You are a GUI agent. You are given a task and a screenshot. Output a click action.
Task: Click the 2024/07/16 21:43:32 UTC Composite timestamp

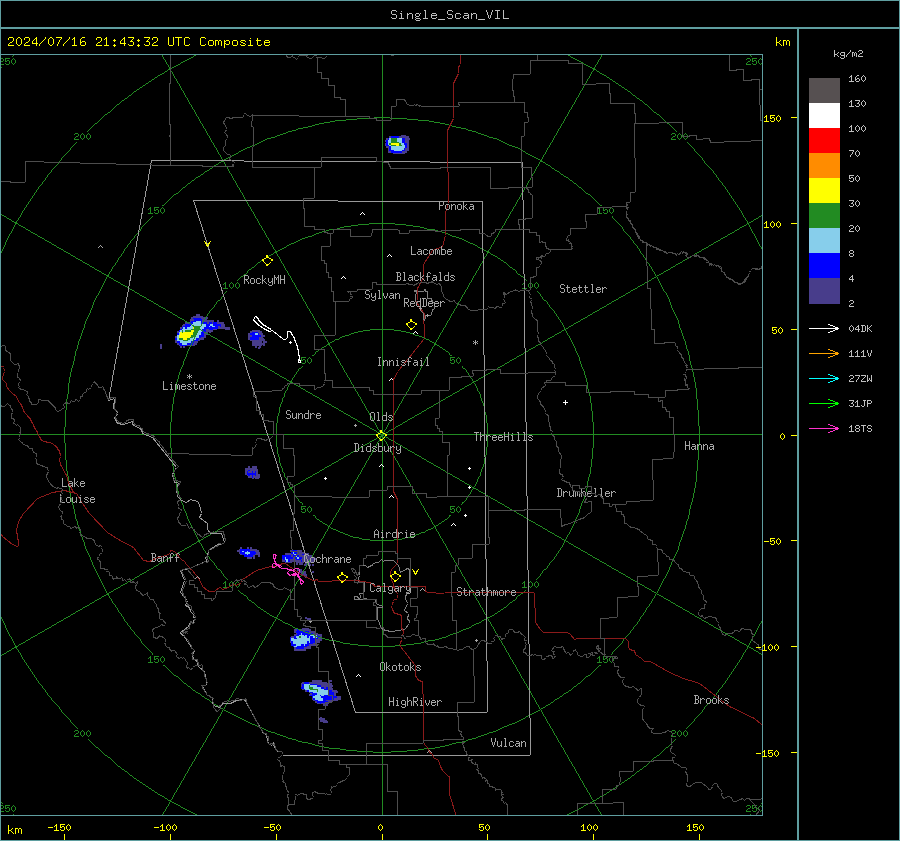tap(138, 42)
